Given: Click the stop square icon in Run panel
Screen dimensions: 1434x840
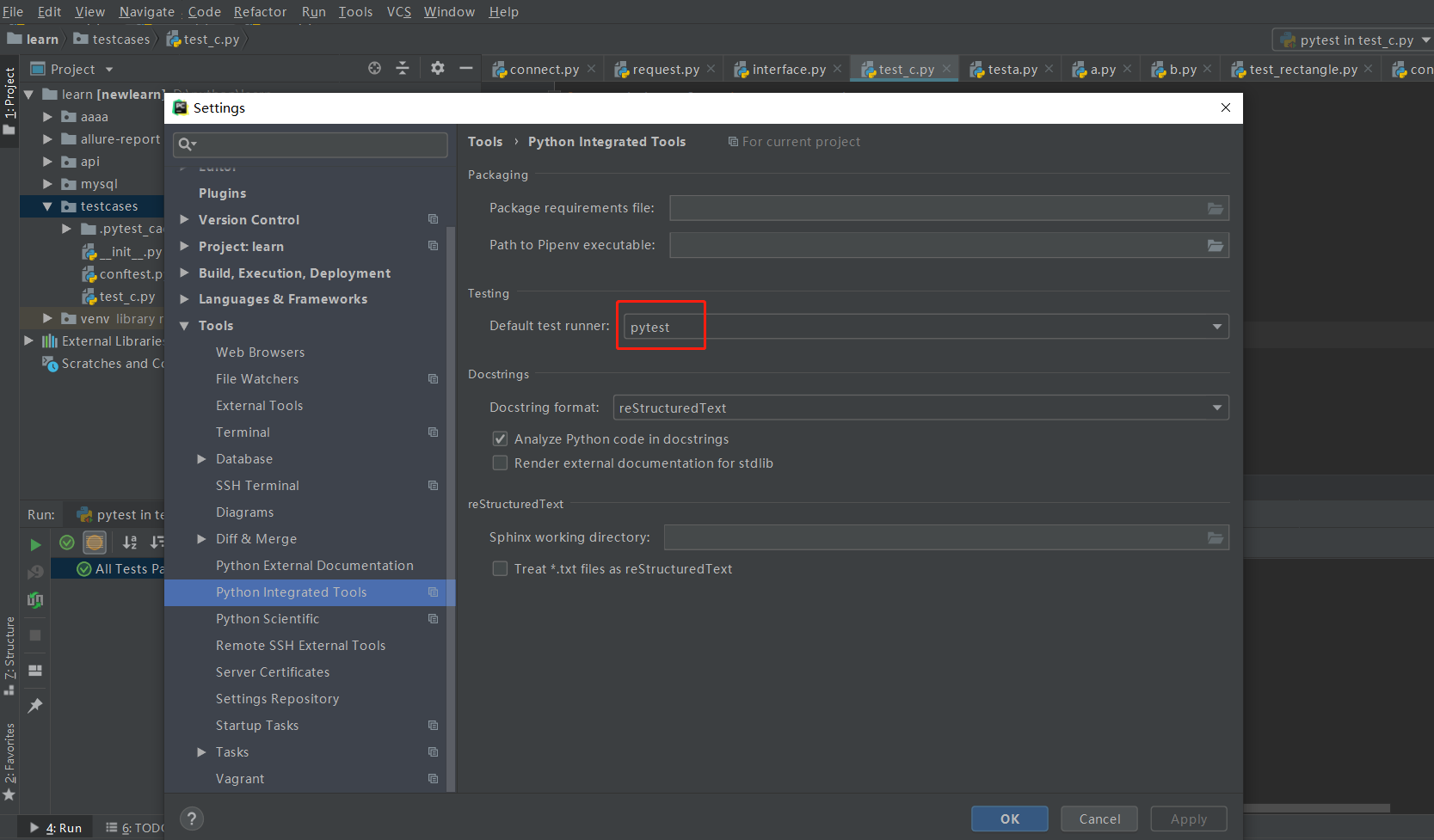Looking at the screenshot, I should click(x=35, y=635).
